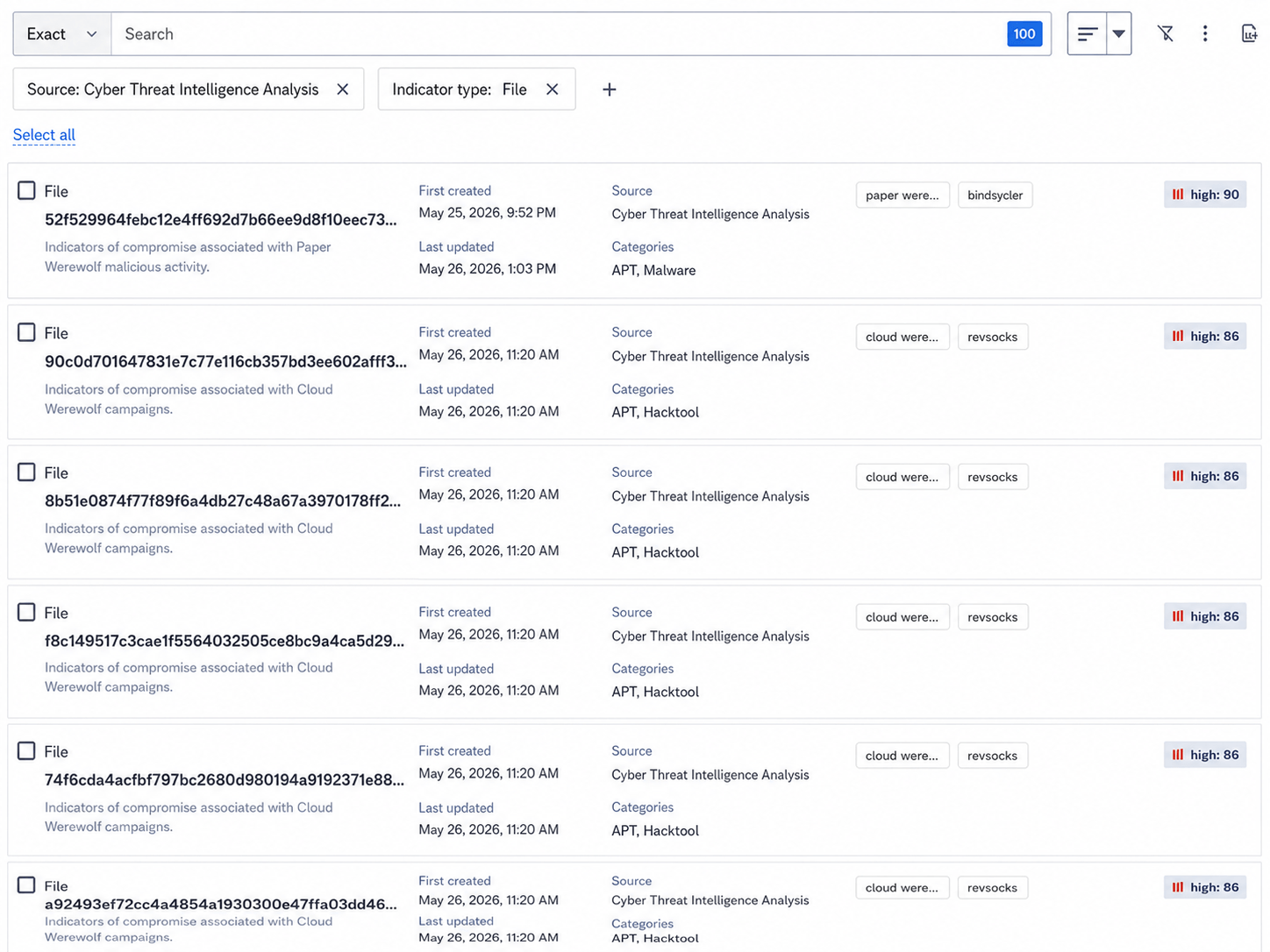Image resolution: width=1270 pixels, height=952 pixels.
Task: Click 'revsocks' tag on f8c14951 row
Action: (993, 617)
